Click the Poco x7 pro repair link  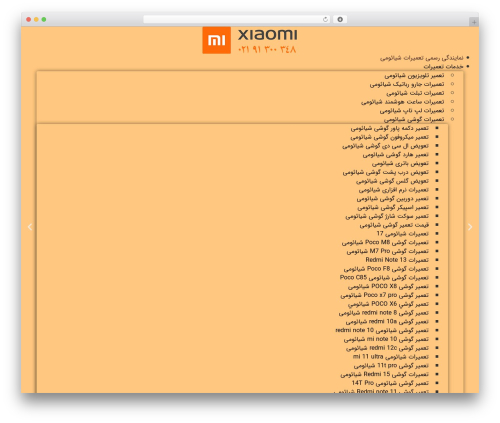click(x=385, y=295)
